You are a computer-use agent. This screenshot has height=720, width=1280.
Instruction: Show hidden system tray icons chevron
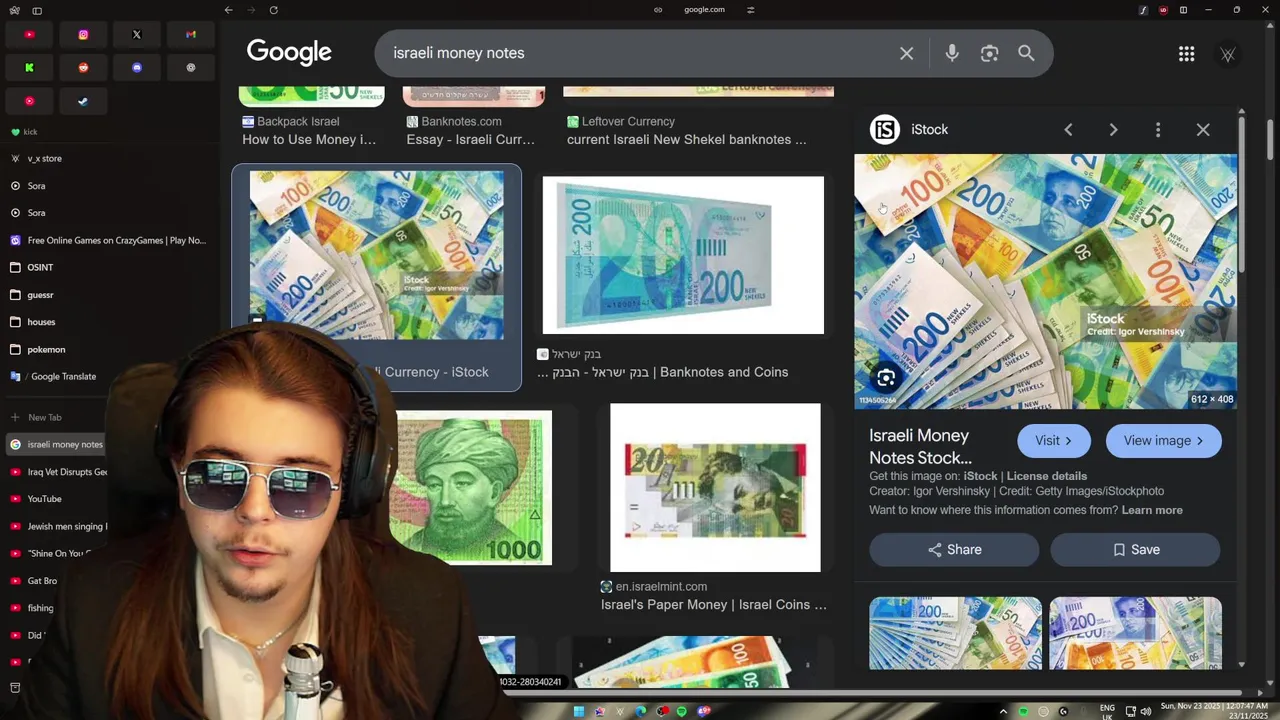(x=1003, y=711)
